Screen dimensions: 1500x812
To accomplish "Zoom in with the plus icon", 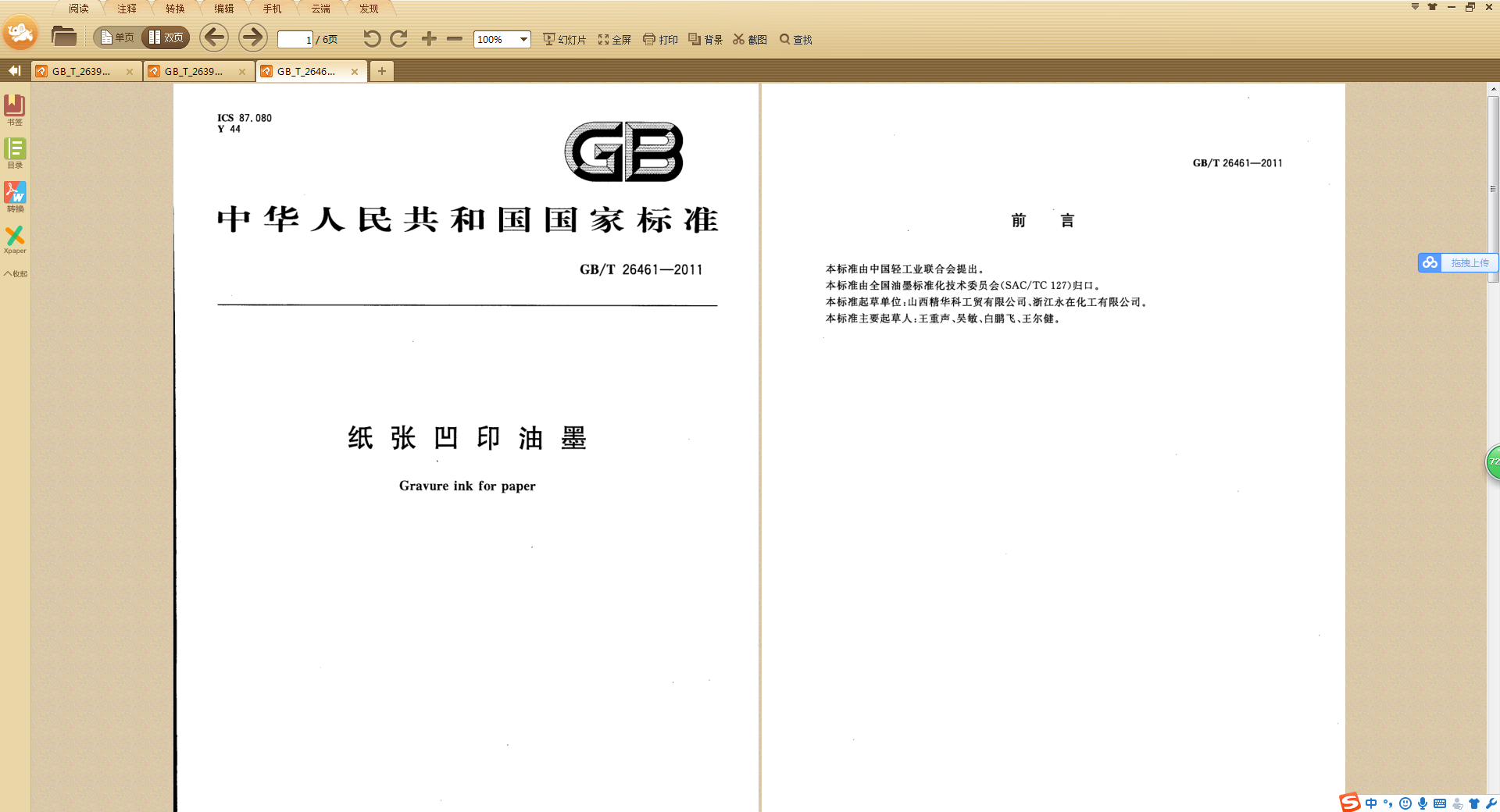I will [x=429, y=39].
